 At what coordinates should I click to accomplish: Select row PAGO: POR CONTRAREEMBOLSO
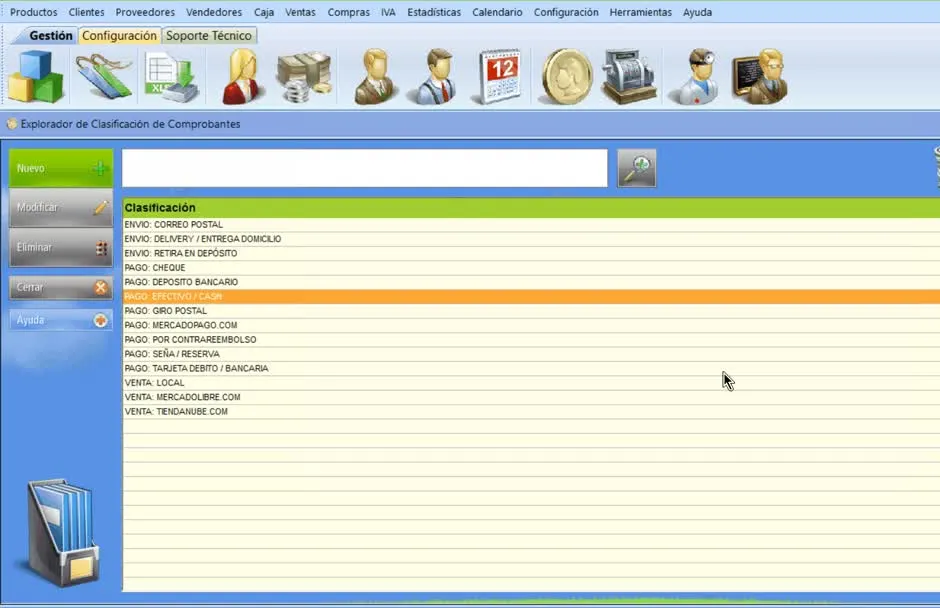pos(531,340)
